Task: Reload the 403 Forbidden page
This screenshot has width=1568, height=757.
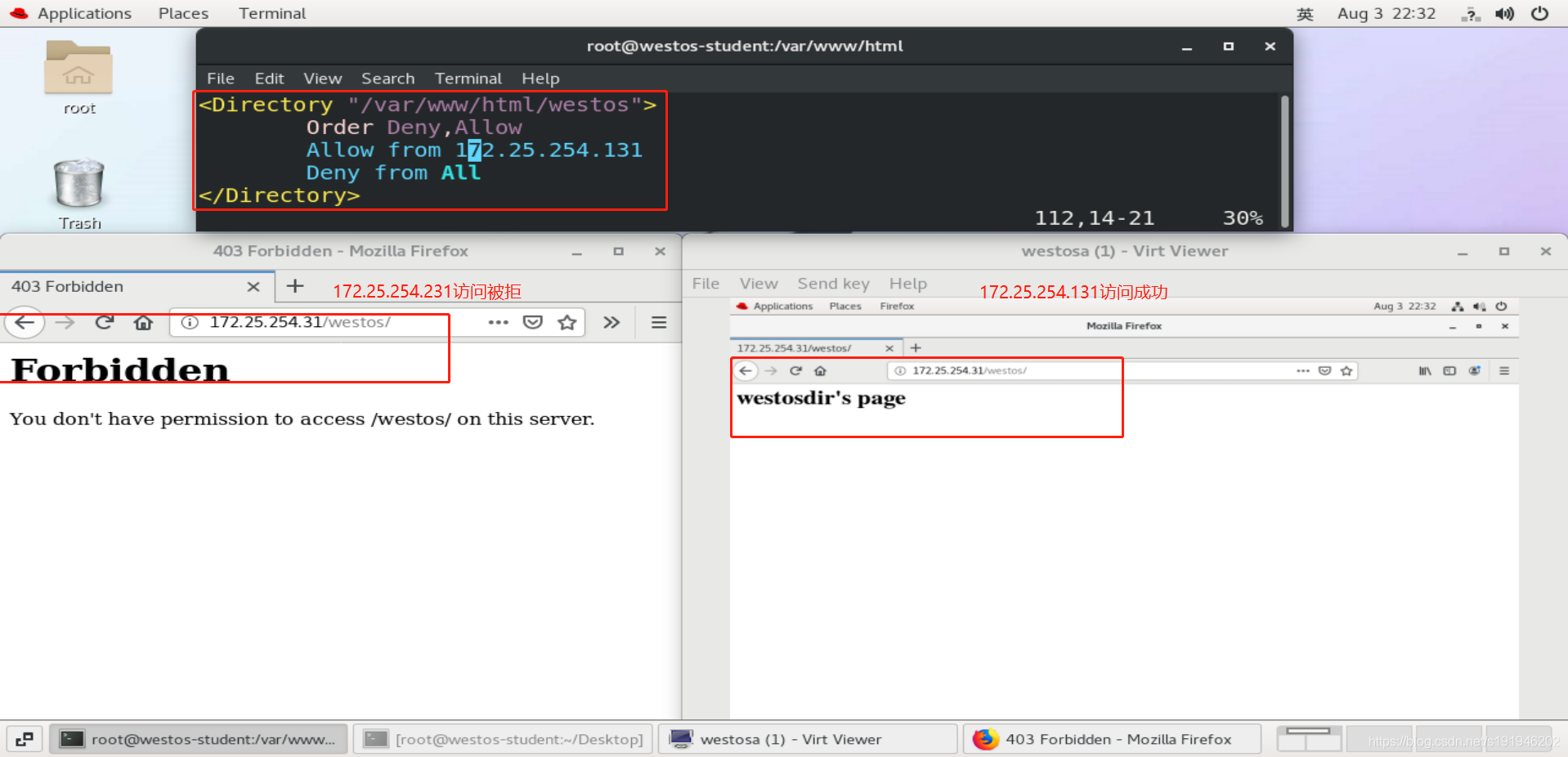Action: pos(104,322)
